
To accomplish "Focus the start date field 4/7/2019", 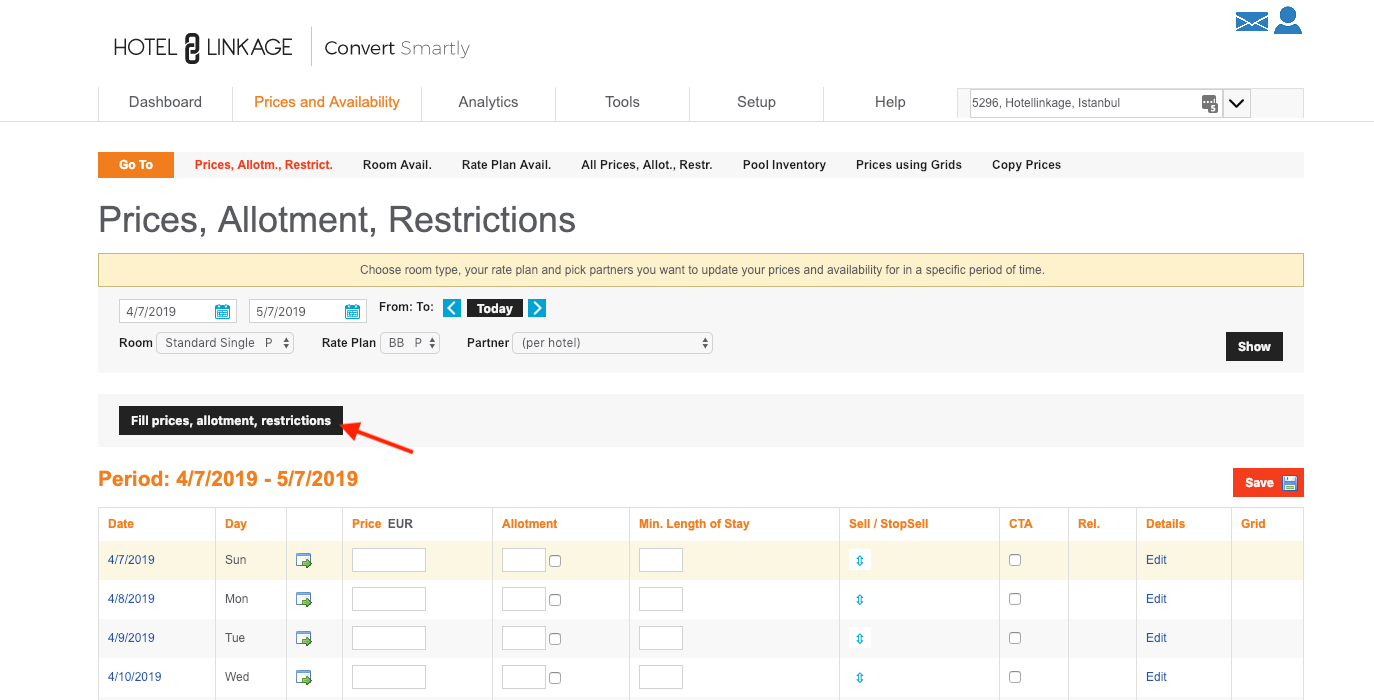I will [177, 312].
